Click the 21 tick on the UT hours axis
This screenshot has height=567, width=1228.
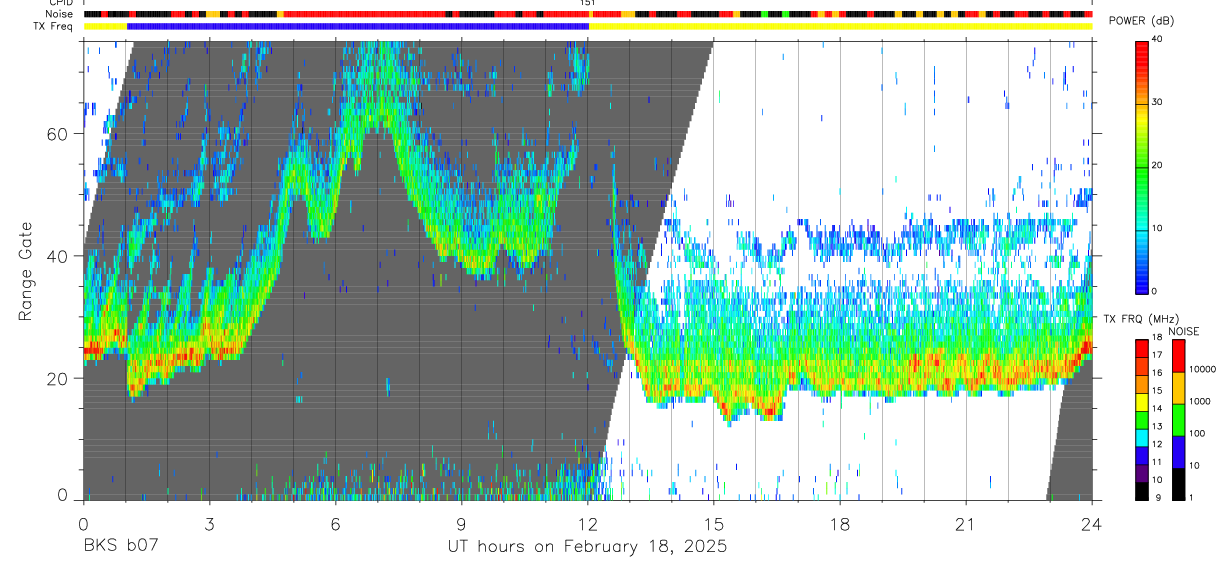click(x=966, y=524)
